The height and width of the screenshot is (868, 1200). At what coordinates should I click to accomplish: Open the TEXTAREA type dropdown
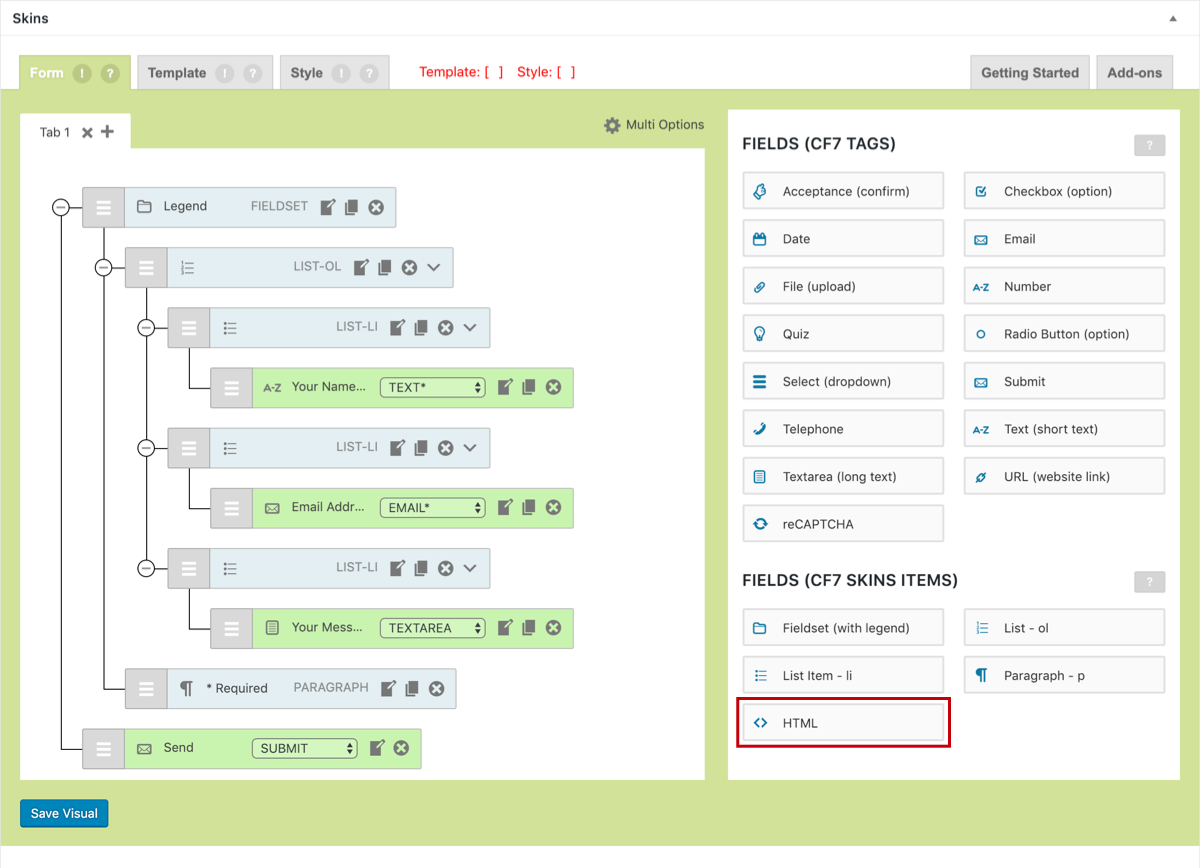pos(432,628)
